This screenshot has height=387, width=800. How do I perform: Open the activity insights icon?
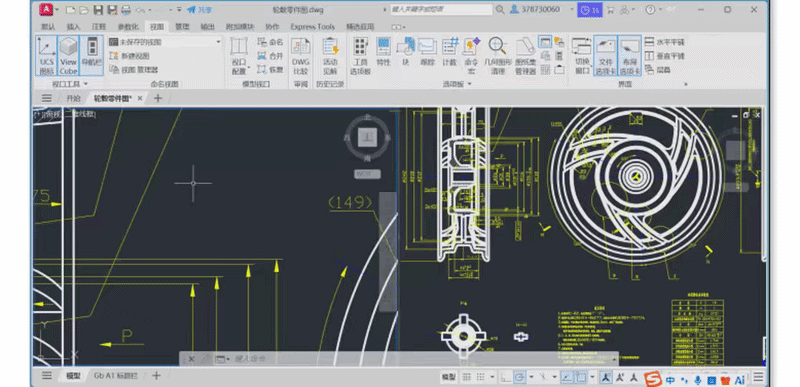point(330,56)
